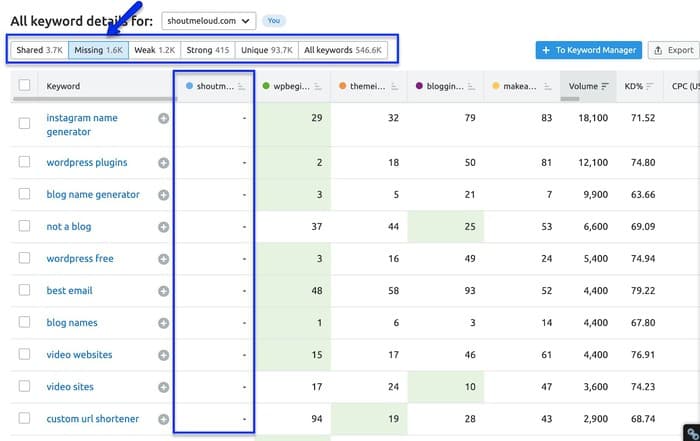This screenshot has width=700, height=441.
Task: Sort by the wpbeginner column sort icon
Action: pos(318,86)
